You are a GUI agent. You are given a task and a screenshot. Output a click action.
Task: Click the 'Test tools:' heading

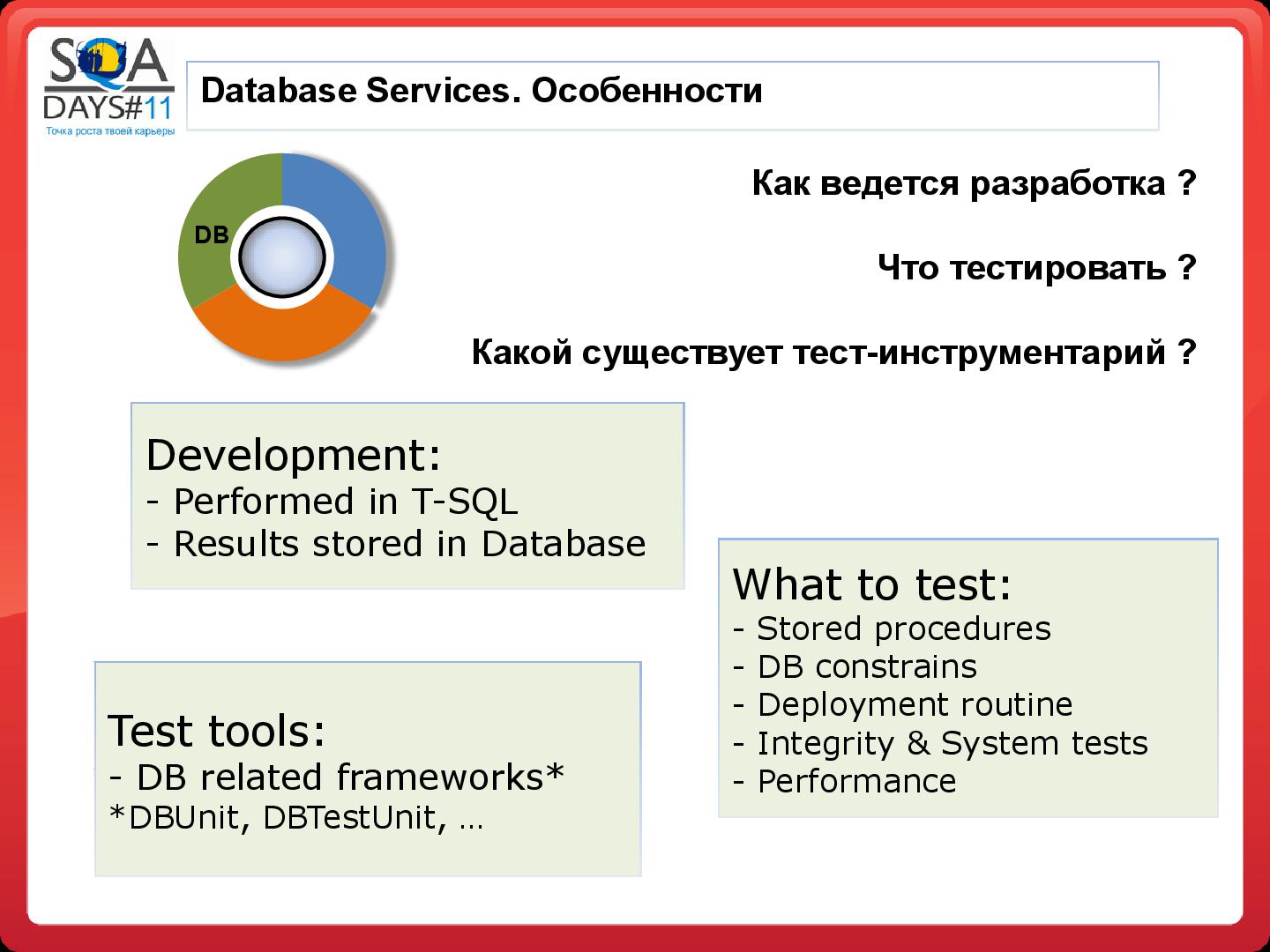point(217,731)
